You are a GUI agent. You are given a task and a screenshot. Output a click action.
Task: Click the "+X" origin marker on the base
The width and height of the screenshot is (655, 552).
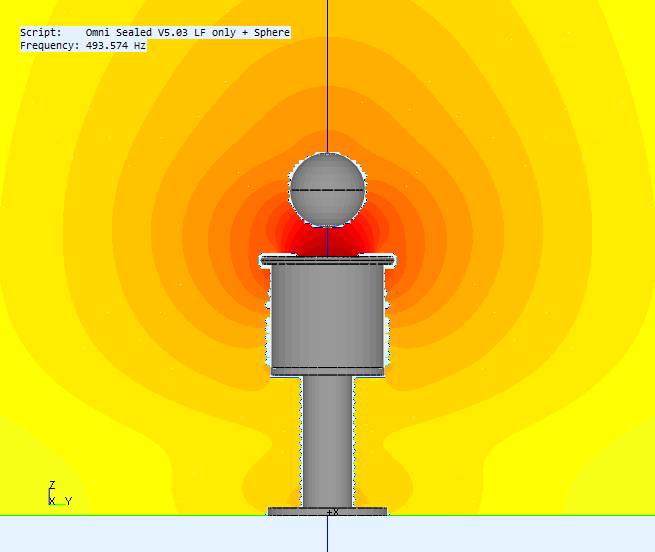[x=333, y=512]
